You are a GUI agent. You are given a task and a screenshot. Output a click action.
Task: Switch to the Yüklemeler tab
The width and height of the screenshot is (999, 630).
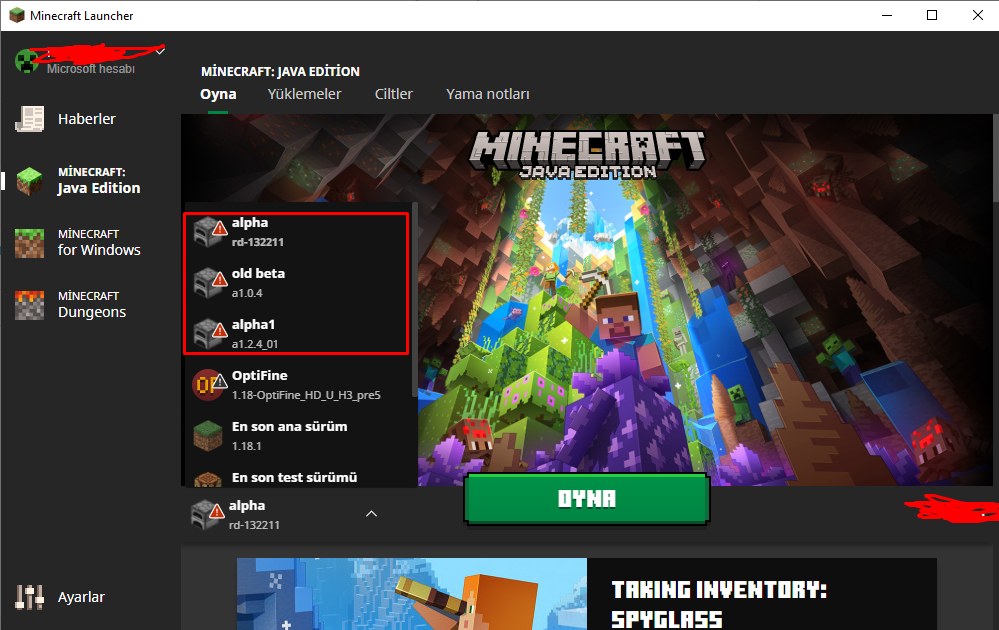pyautogui.click(x=305, y=94)
